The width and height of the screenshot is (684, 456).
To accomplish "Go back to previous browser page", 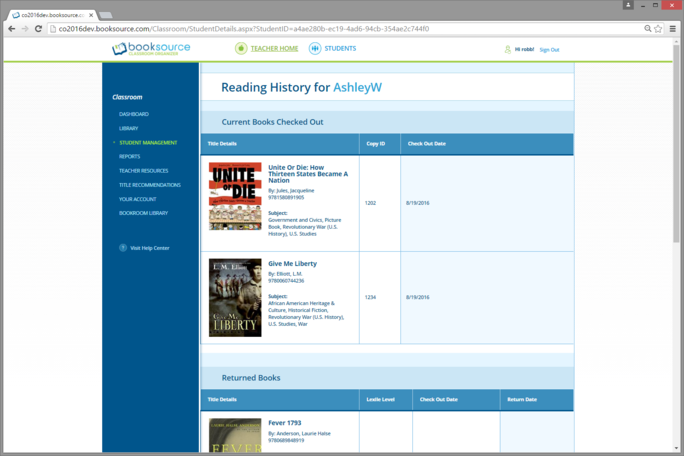I will [11, 29].
